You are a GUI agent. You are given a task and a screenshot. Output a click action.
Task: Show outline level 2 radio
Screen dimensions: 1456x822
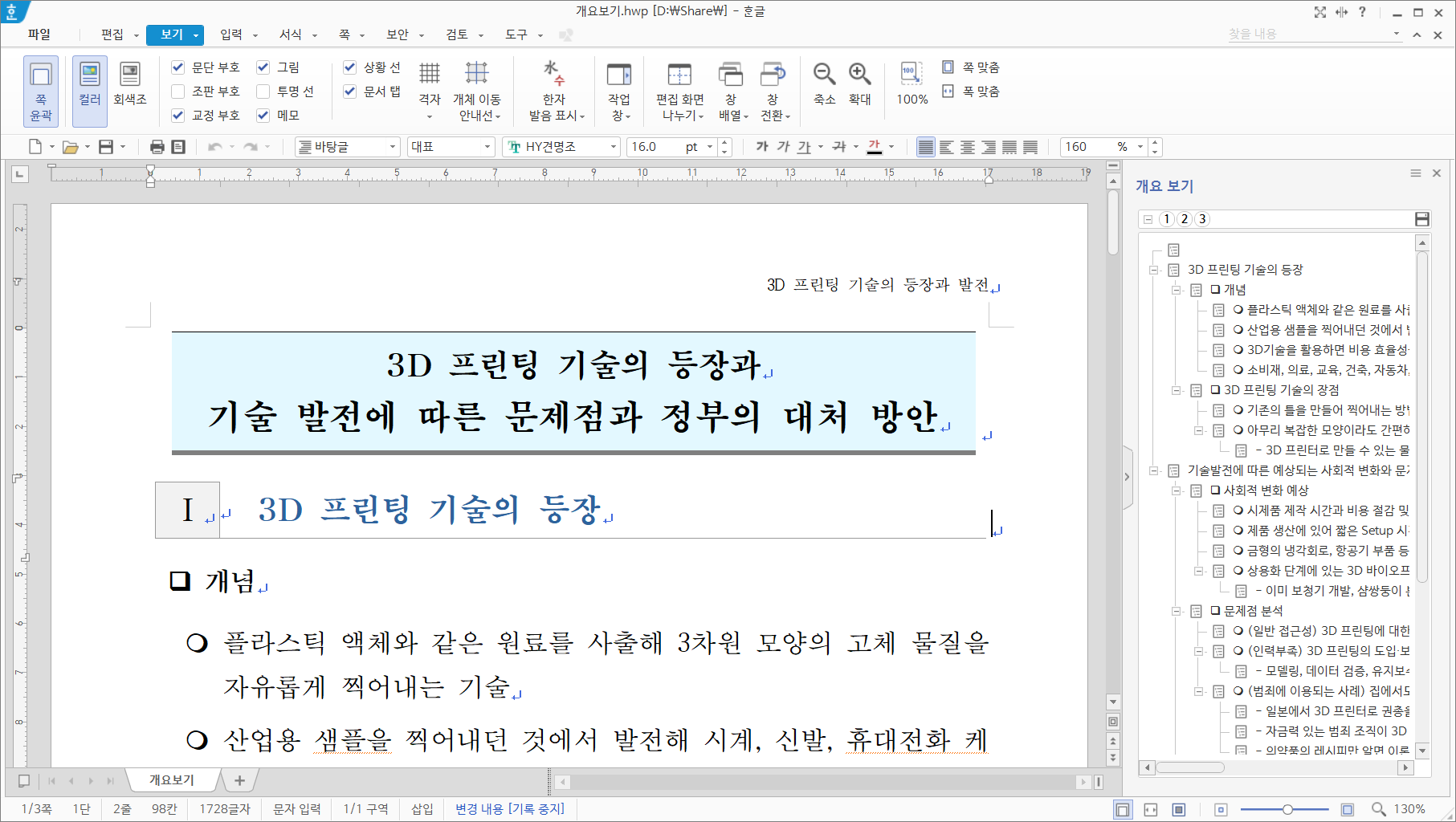pyautogui.click(x=1185, y=219)
